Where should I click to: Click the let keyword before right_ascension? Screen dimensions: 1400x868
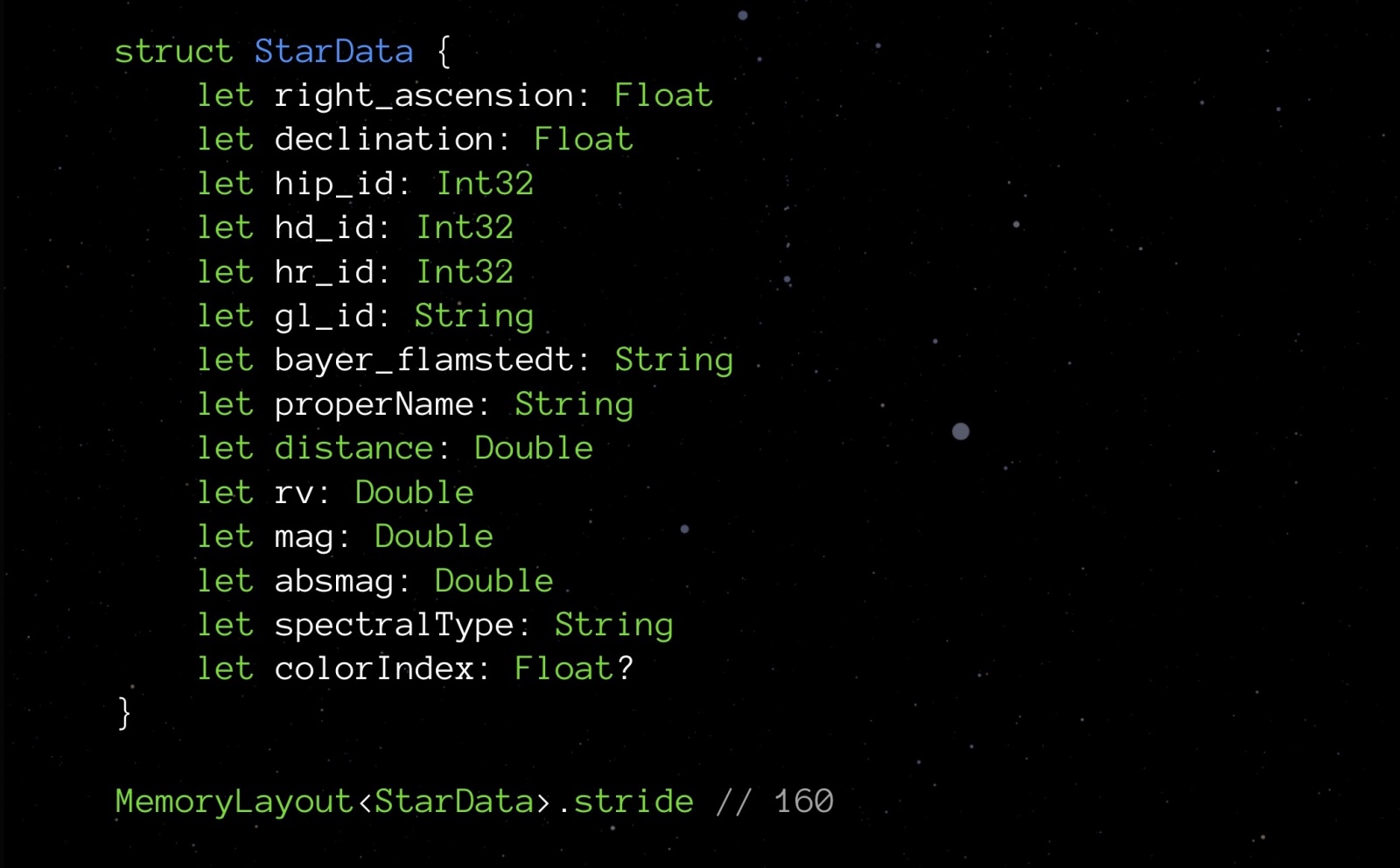click(x=225, y=95)
